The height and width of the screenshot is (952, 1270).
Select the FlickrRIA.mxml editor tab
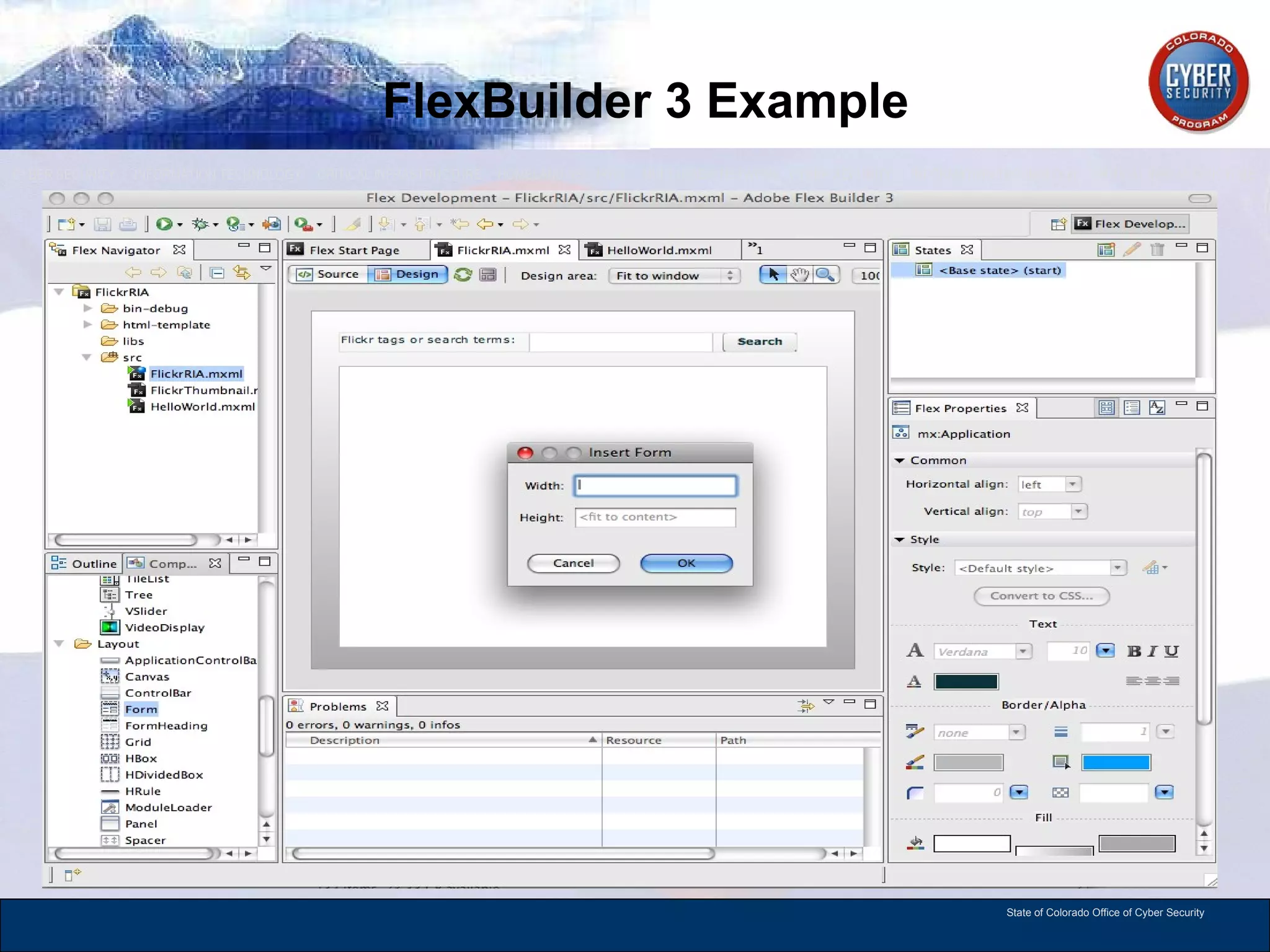(502, 250)
